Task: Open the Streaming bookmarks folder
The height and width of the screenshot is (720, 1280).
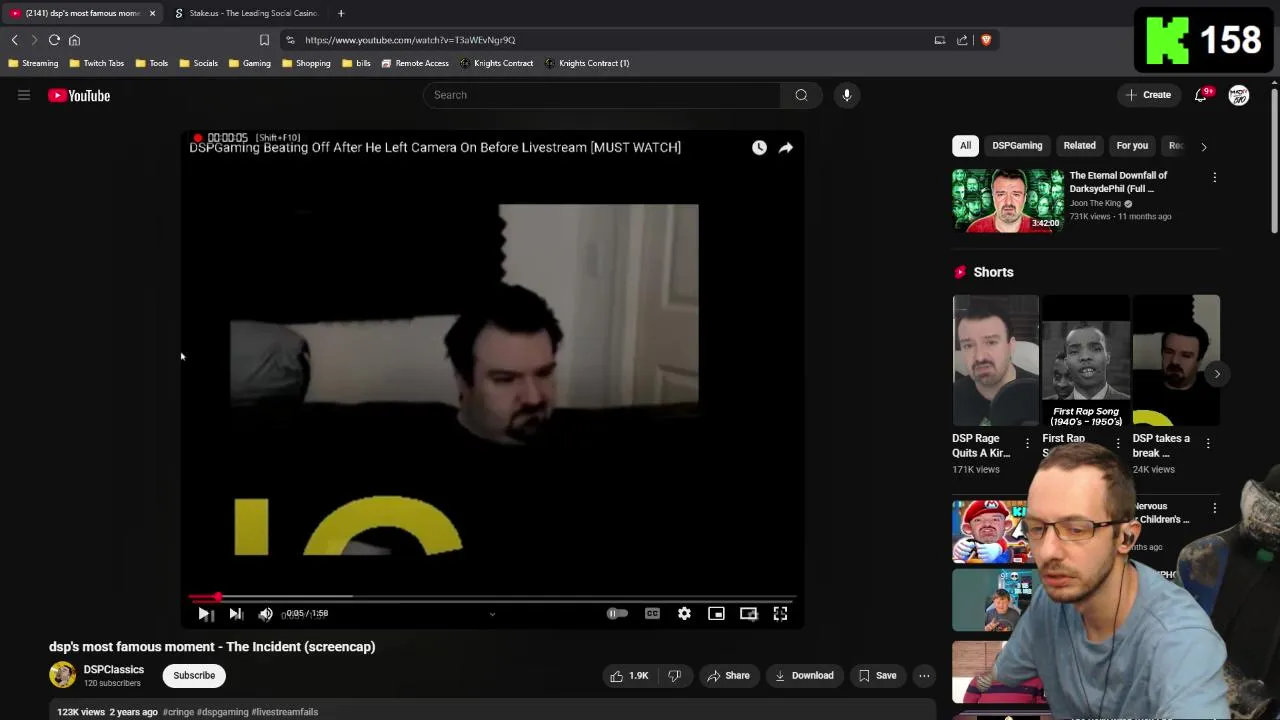Action: click(x=33, y=63)
